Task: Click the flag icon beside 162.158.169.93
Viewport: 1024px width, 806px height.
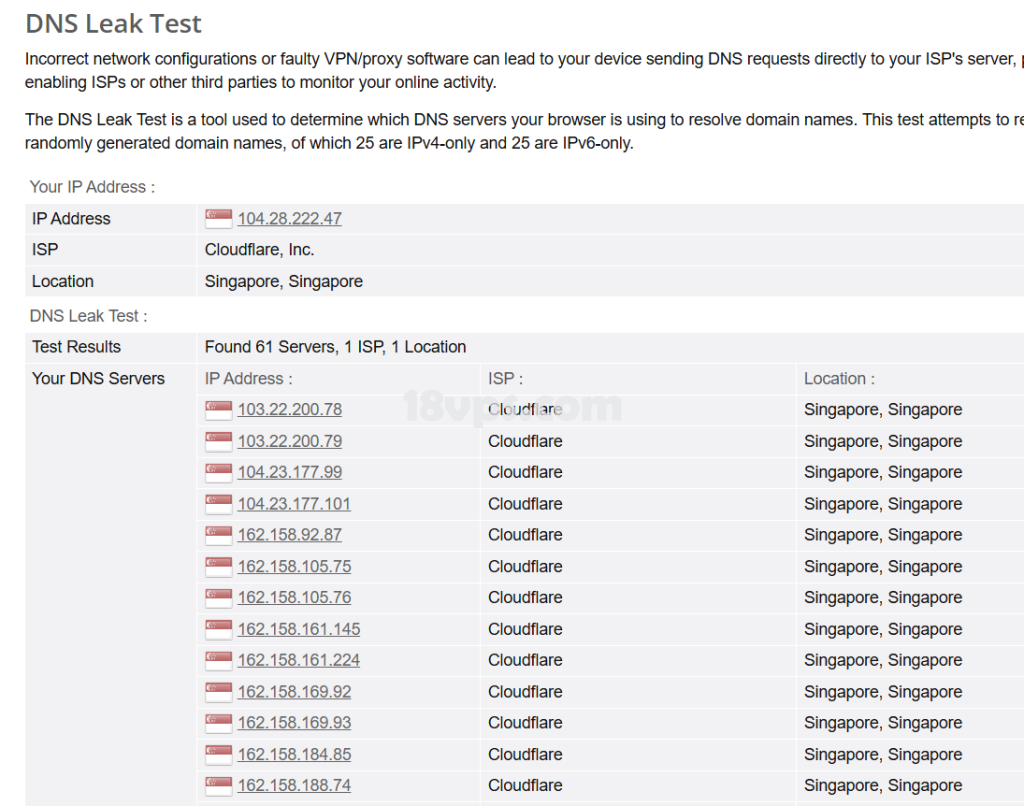Action: 218,723
